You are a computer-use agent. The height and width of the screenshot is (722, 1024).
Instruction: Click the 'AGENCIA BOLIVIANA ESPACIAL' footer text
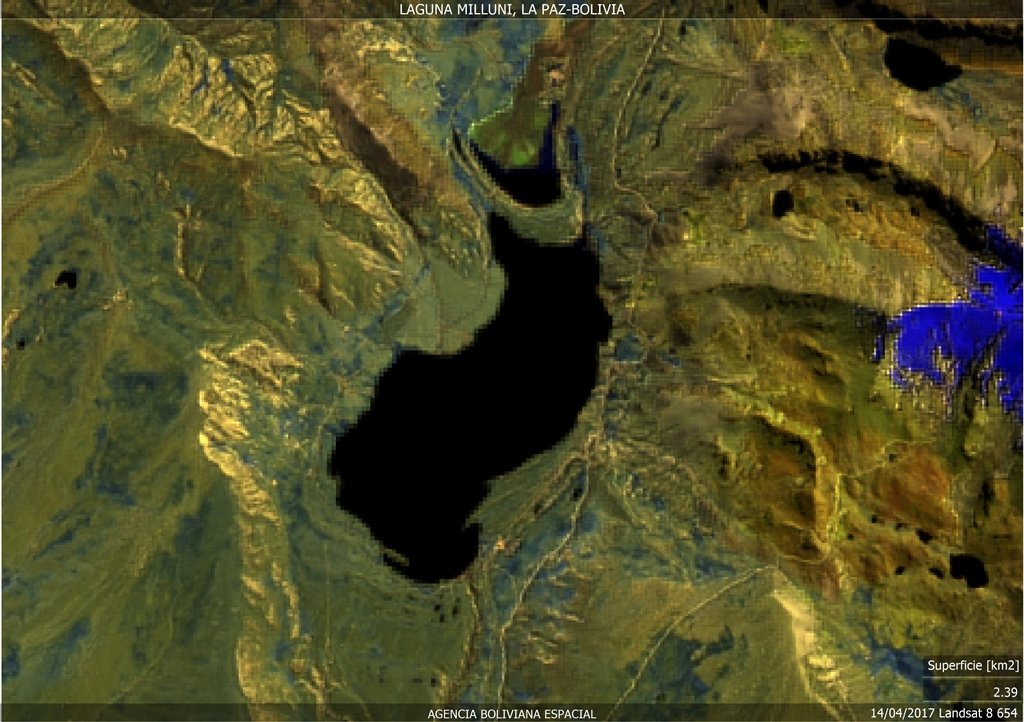coord(512,714)
